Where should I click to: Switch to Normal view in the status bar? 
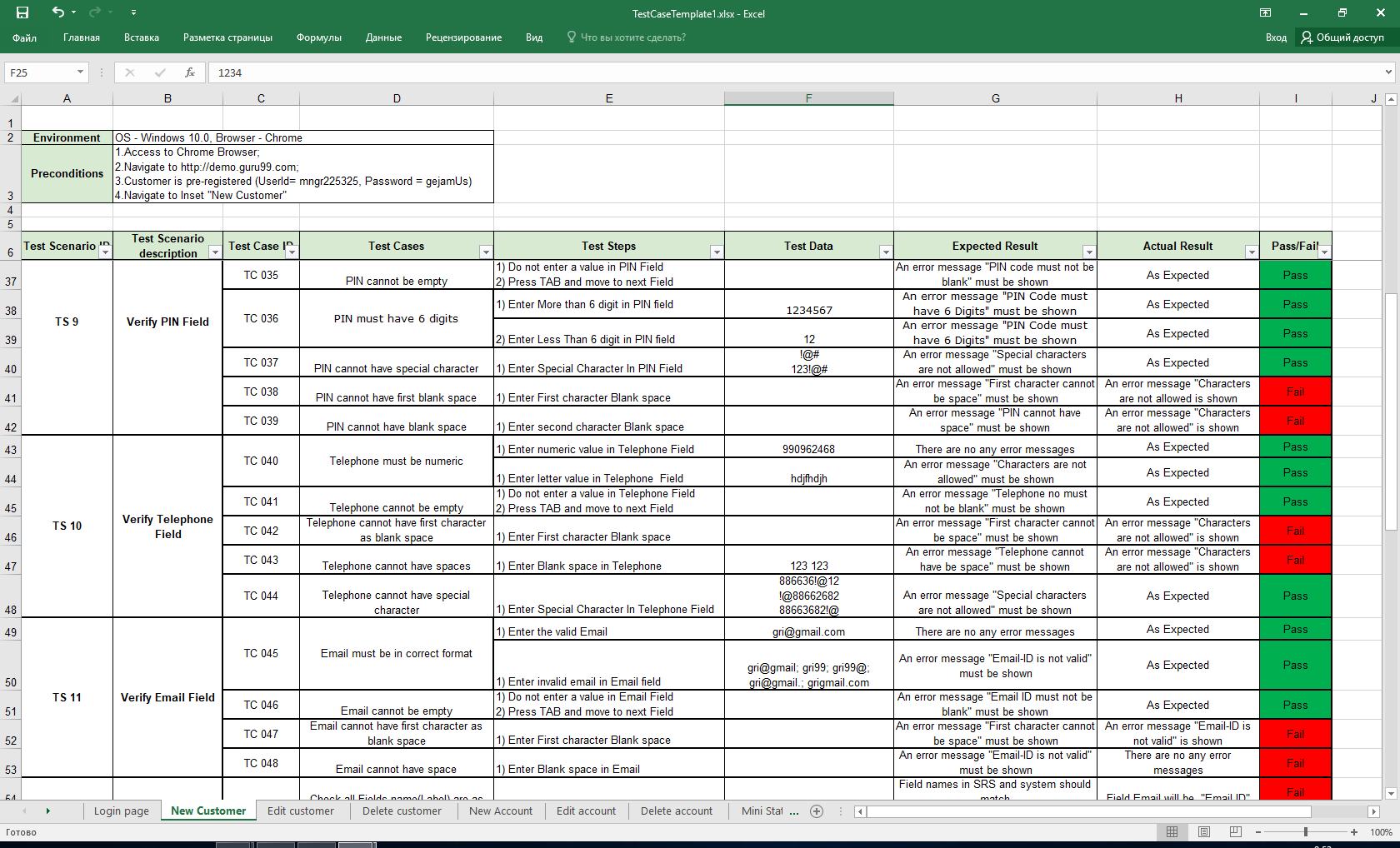pos(1172,831)
